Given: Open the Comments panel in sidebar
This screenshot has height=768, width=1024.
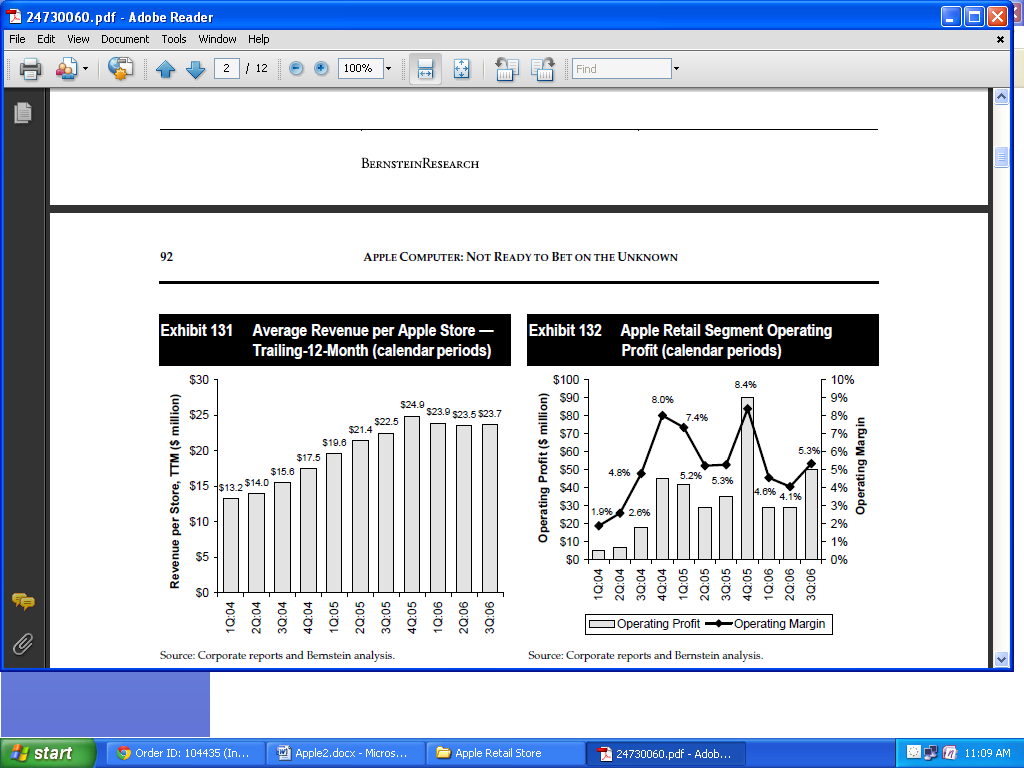Looking at the screenshot, I should (23, 601).
